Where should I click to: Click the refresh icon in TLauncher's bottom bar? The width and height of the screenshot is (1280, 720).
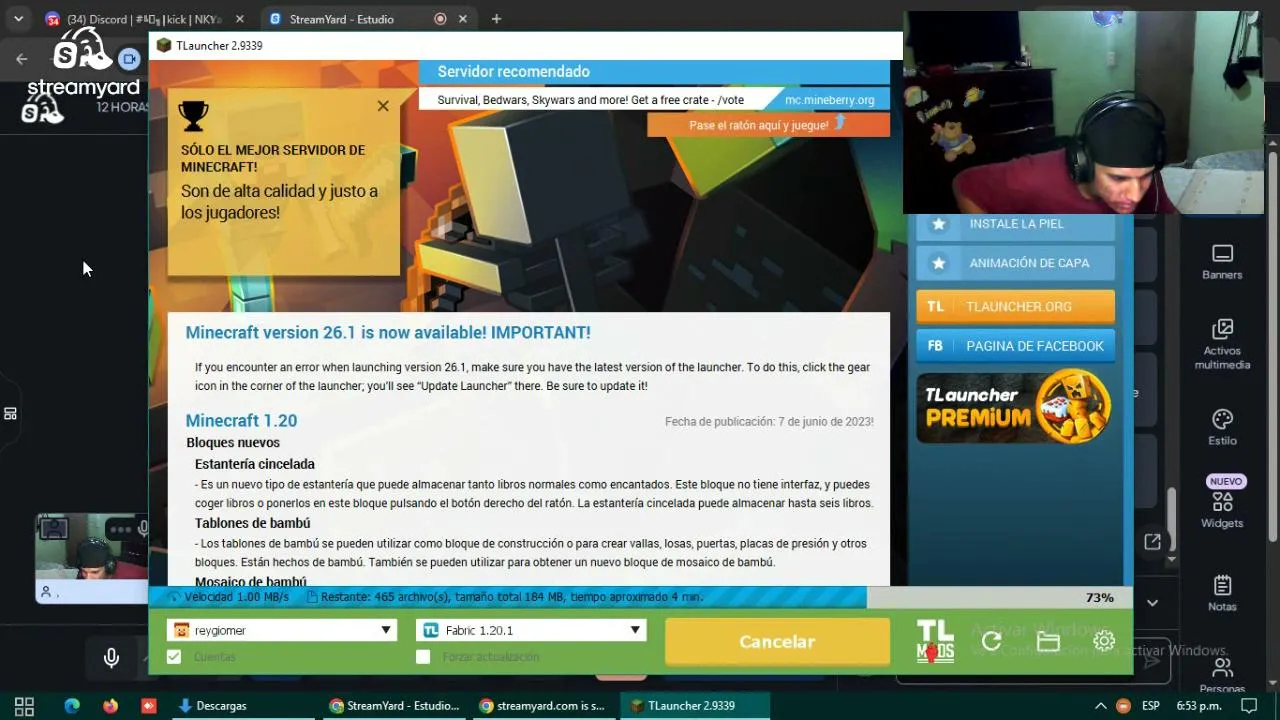[x=991, y=642]
